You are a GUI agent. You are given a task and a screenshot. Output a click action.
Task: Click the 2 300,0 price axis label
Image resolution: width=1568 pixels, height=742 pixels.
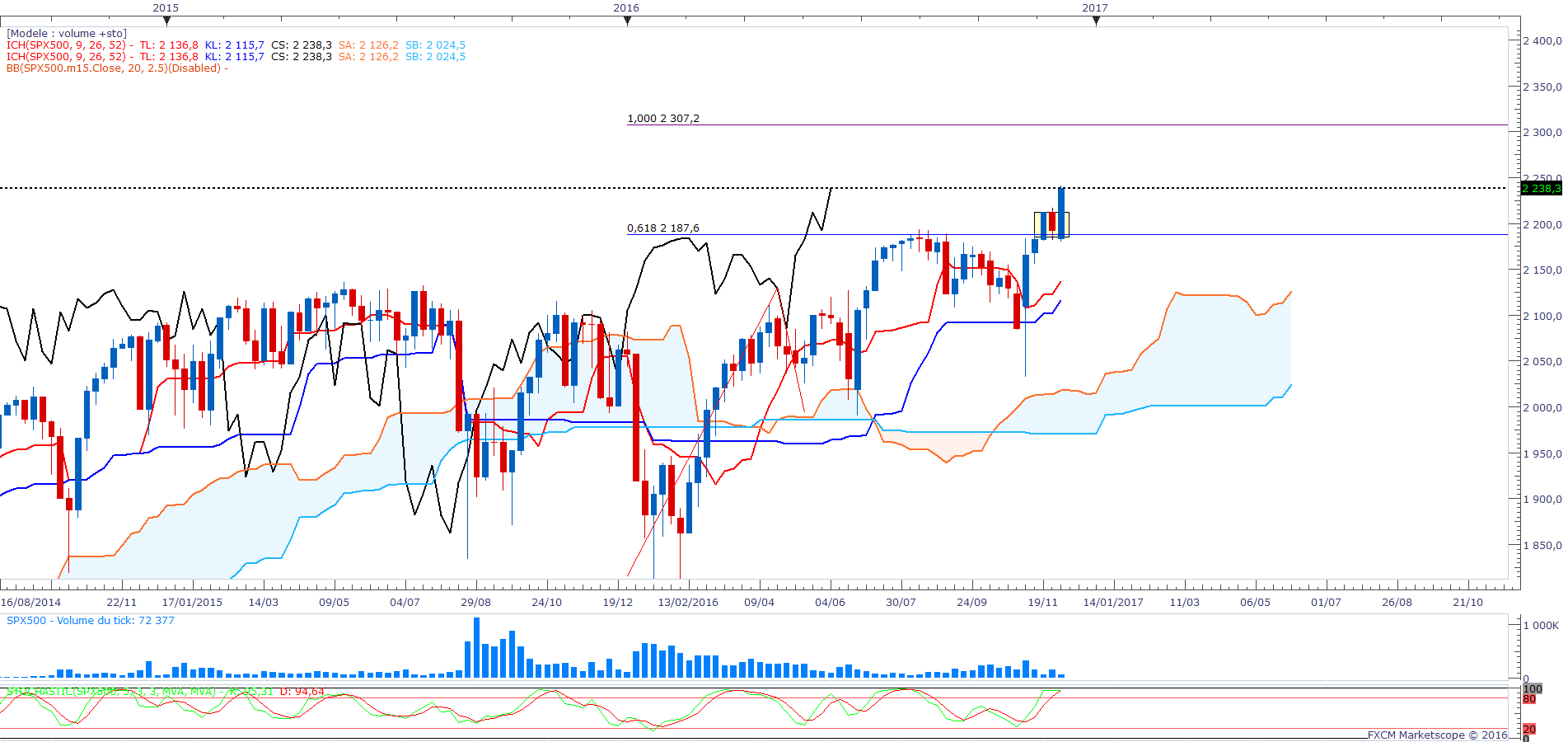point(1542,132)
